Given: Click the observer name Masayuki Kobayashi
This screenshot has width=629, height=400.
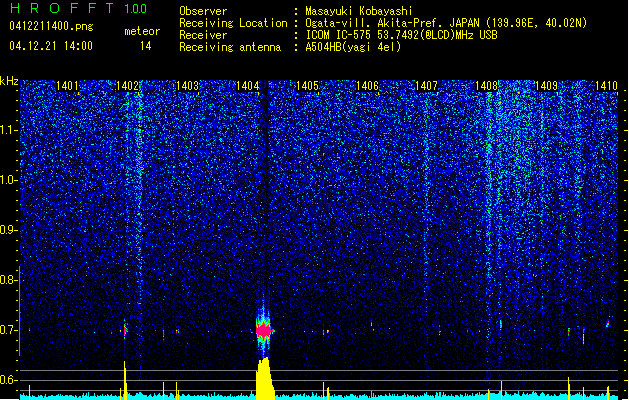Looking at the screenshot, I should (359, 11).
